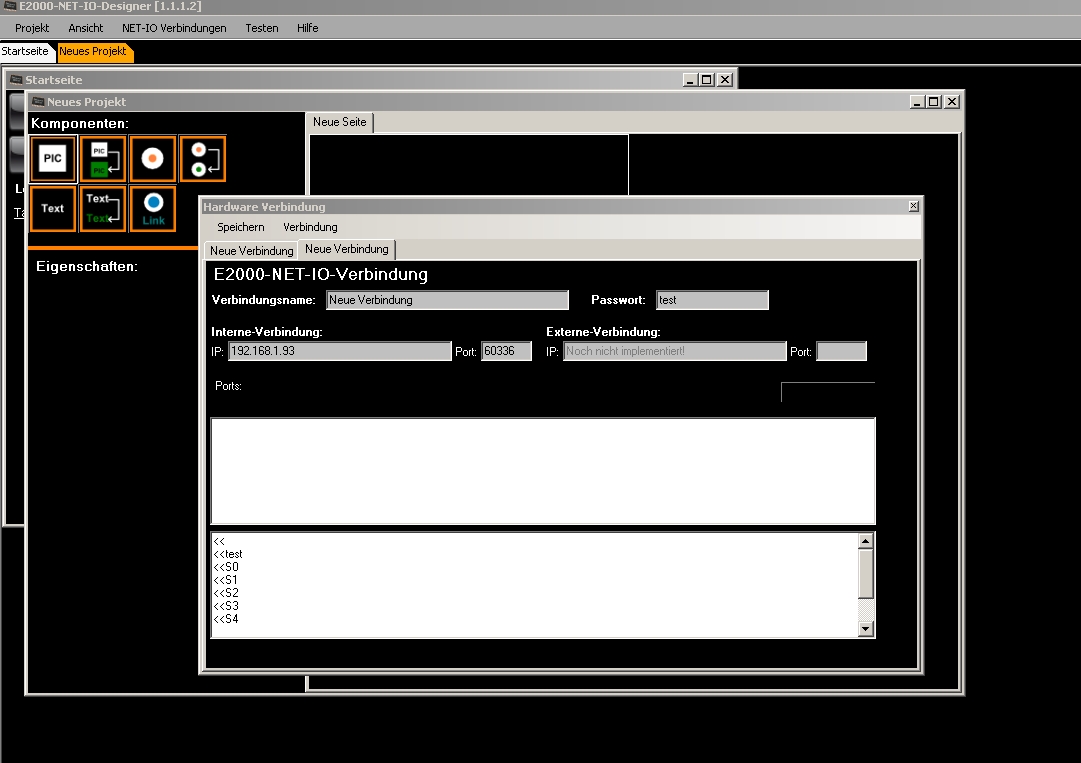This screenshot has width=1081, height=763.
Task: Select the single orange indicator component
Action: pyautogui.click(x=152, y=158)
